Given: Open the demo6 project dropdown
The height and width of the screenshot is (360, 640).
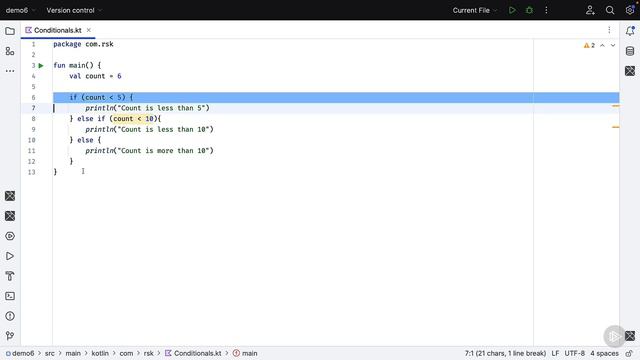Looking at the screenshot, I should (x=20, y=10).
